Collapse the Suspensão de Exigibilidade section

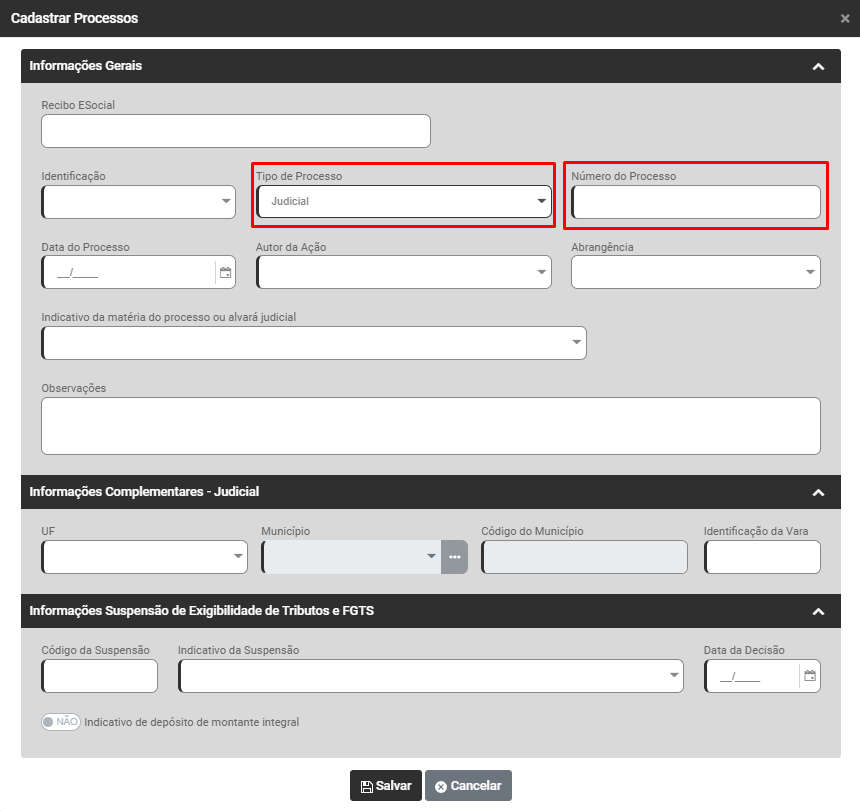(818, 611)
